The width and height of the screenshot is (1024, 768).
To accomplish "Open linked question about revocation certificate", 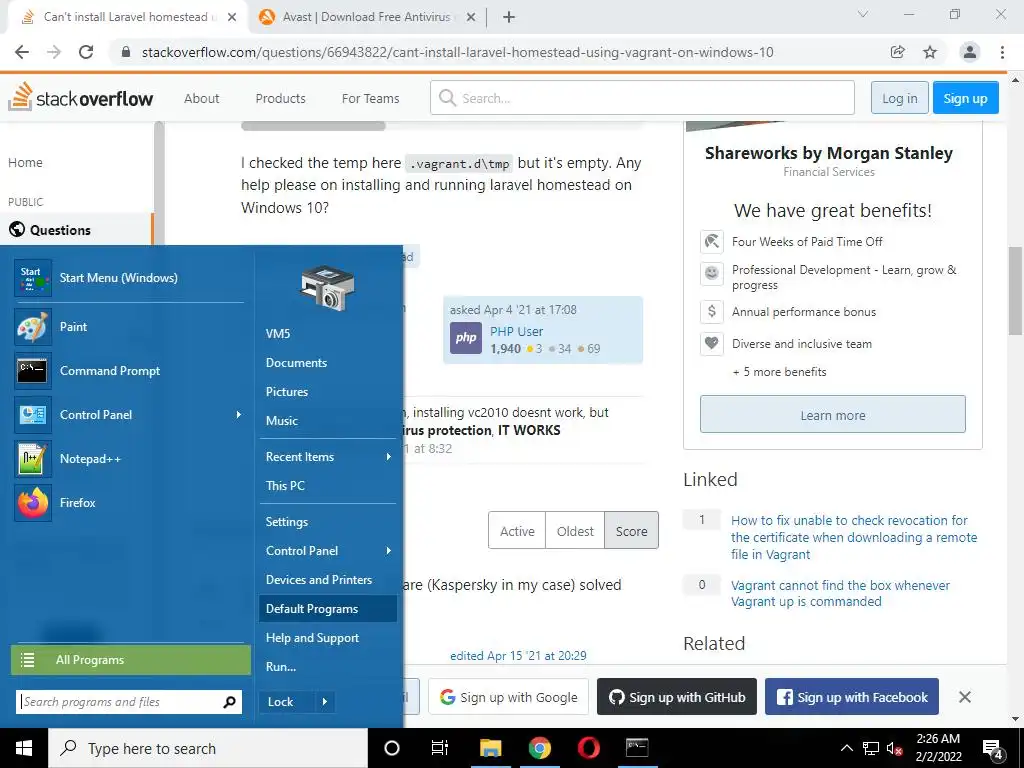I will [854, 537].
